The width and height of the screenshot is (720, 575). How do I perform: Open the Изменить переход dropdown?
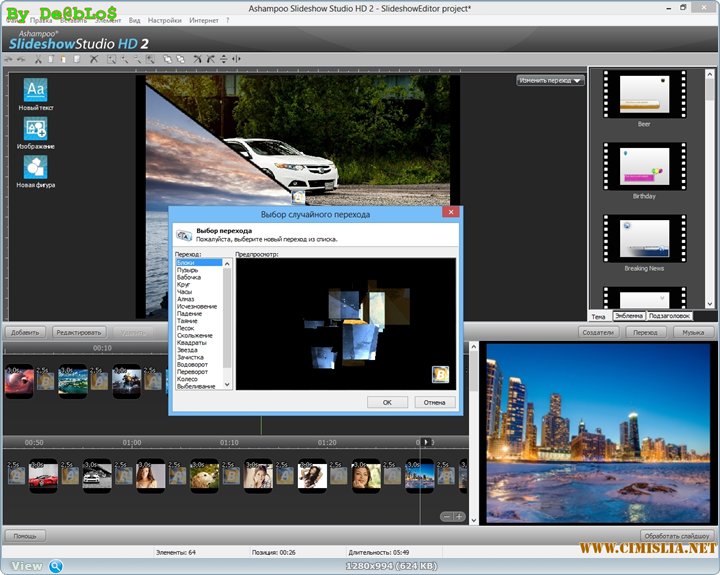tap(551, 80)
